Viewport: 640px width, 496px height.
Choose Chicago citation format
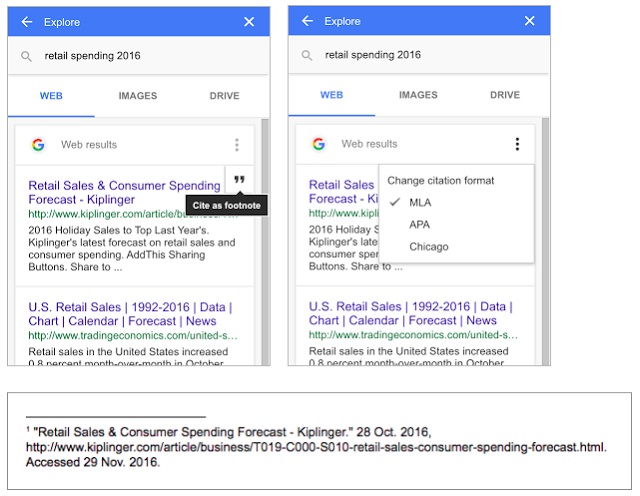tap(428, 247)
